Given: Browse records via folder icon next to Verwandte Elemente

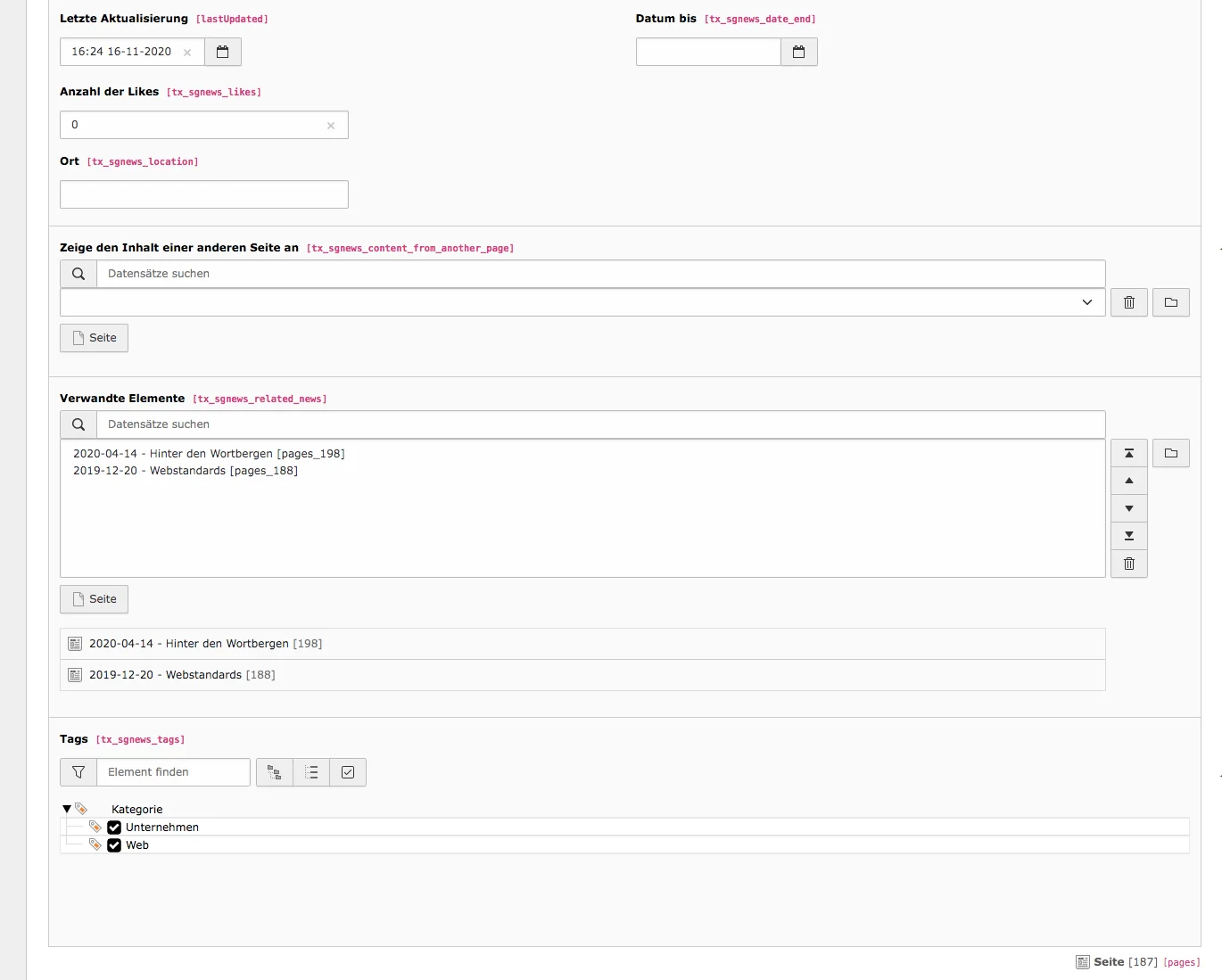Looking at the screenshot, I should [x=1171, y=453].
